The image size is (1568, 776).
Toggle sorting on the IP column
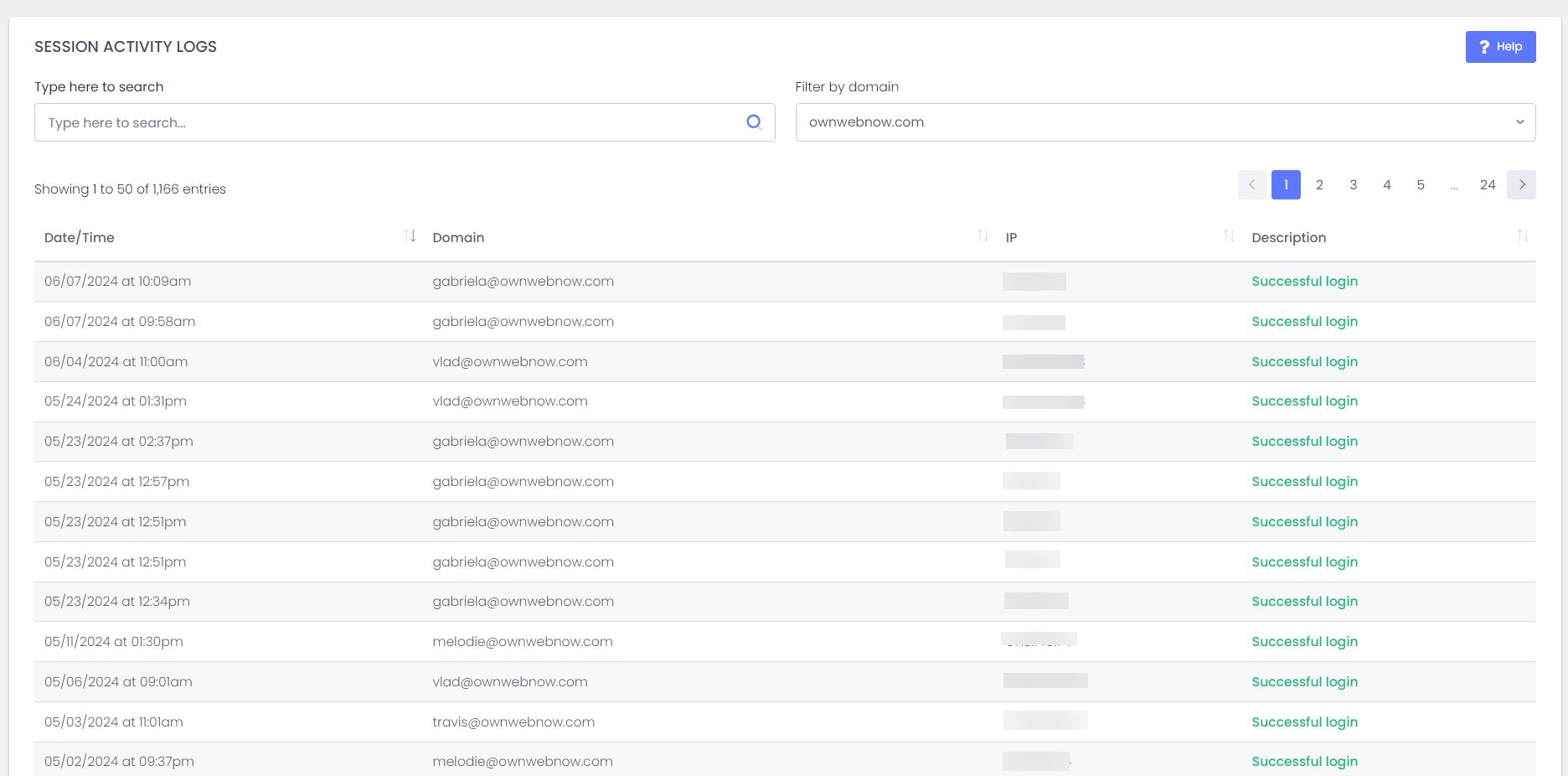coord(1228,235)
